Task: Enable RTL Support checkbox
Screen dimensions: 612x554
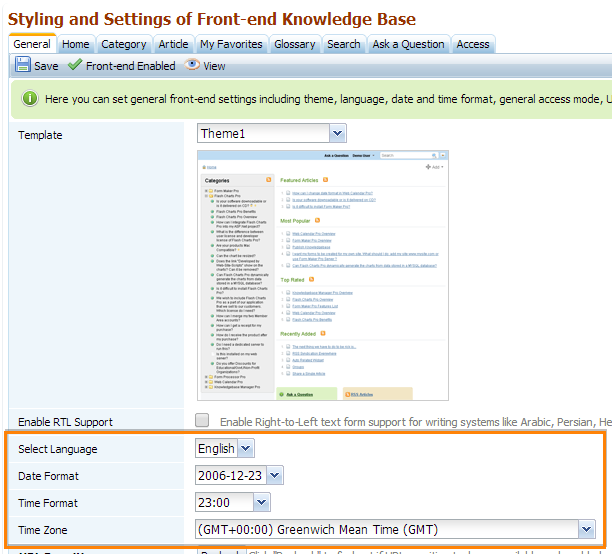Action: 202,420
